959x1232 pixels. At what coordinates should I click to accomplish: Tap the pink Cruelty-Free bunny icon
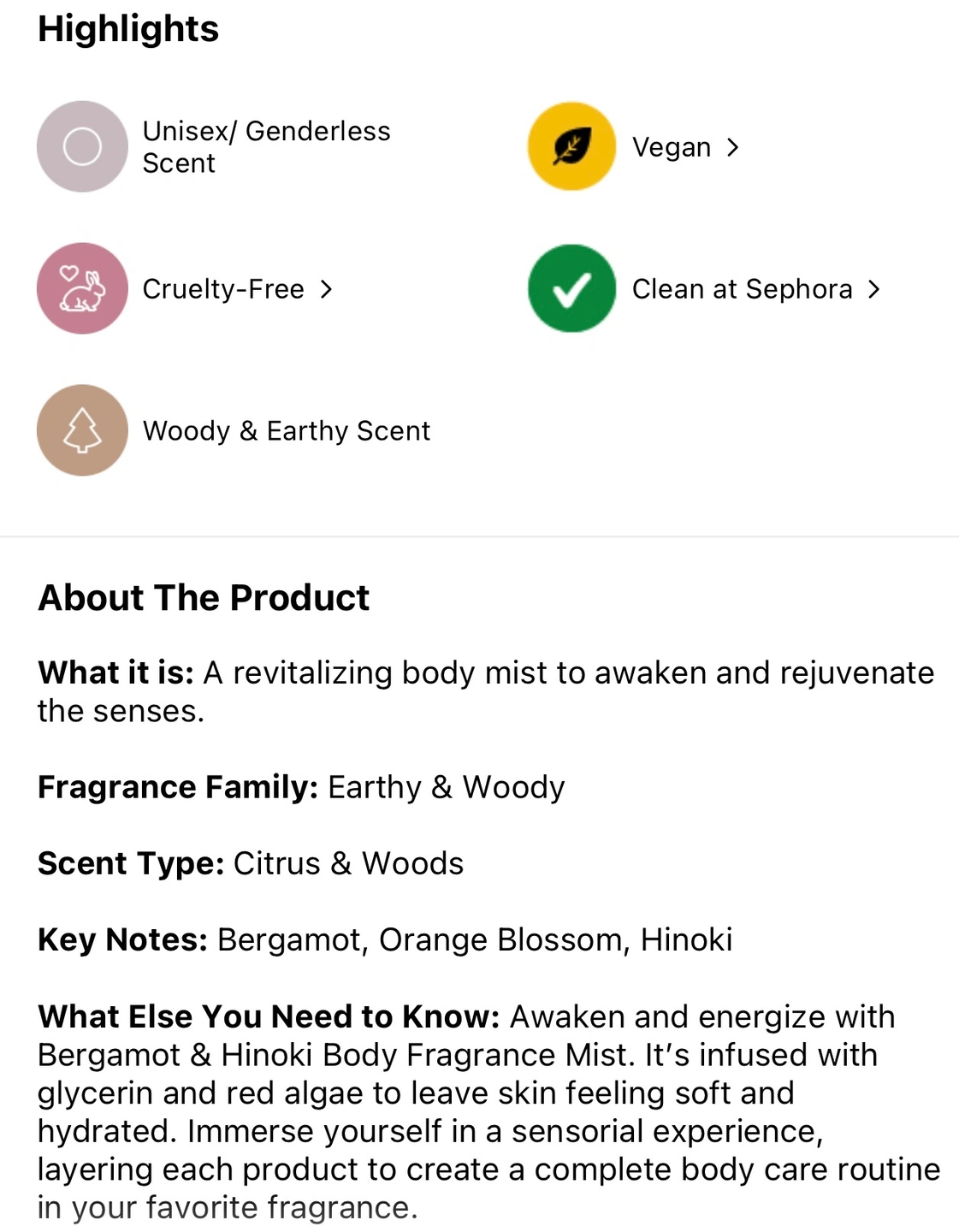click(82, 288)
